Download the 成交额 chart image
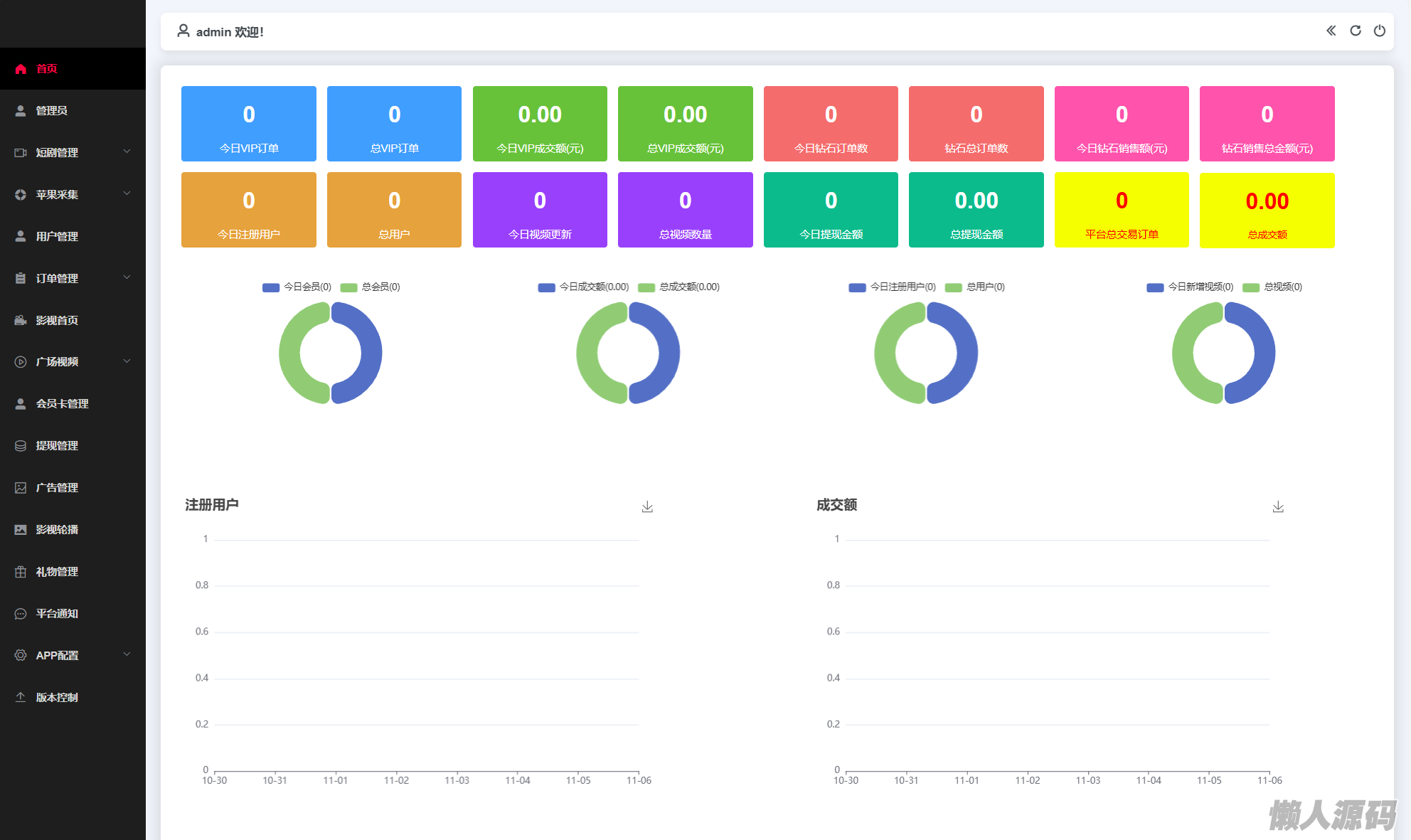Viewport: 1411px width, 840px height. click(x=1278, y=506)
